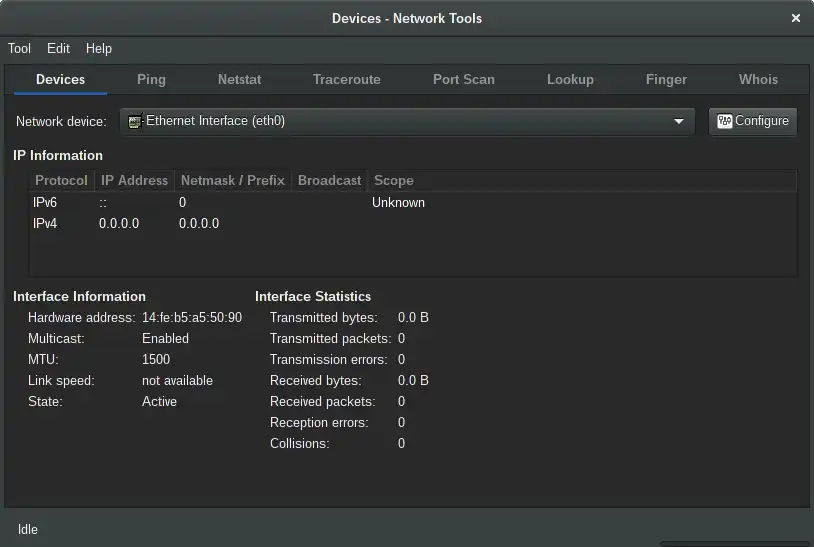Sort by the Broadcast column header
This screenshot has width=814, height=547.
[x=329, y=181]
